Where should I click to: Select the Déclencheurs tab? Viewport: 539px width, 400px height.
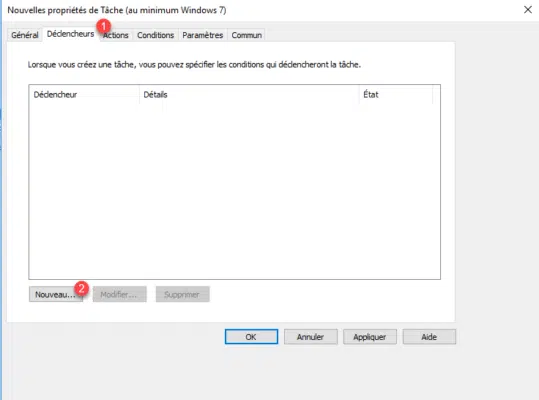tap(70, 34)
